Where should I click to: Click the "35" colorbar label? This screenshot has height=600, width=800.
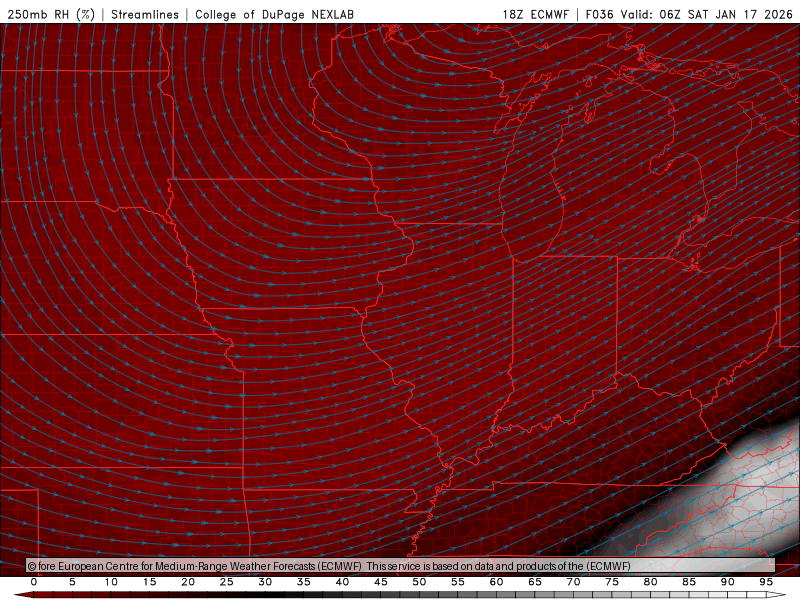[x=304, y=582]
